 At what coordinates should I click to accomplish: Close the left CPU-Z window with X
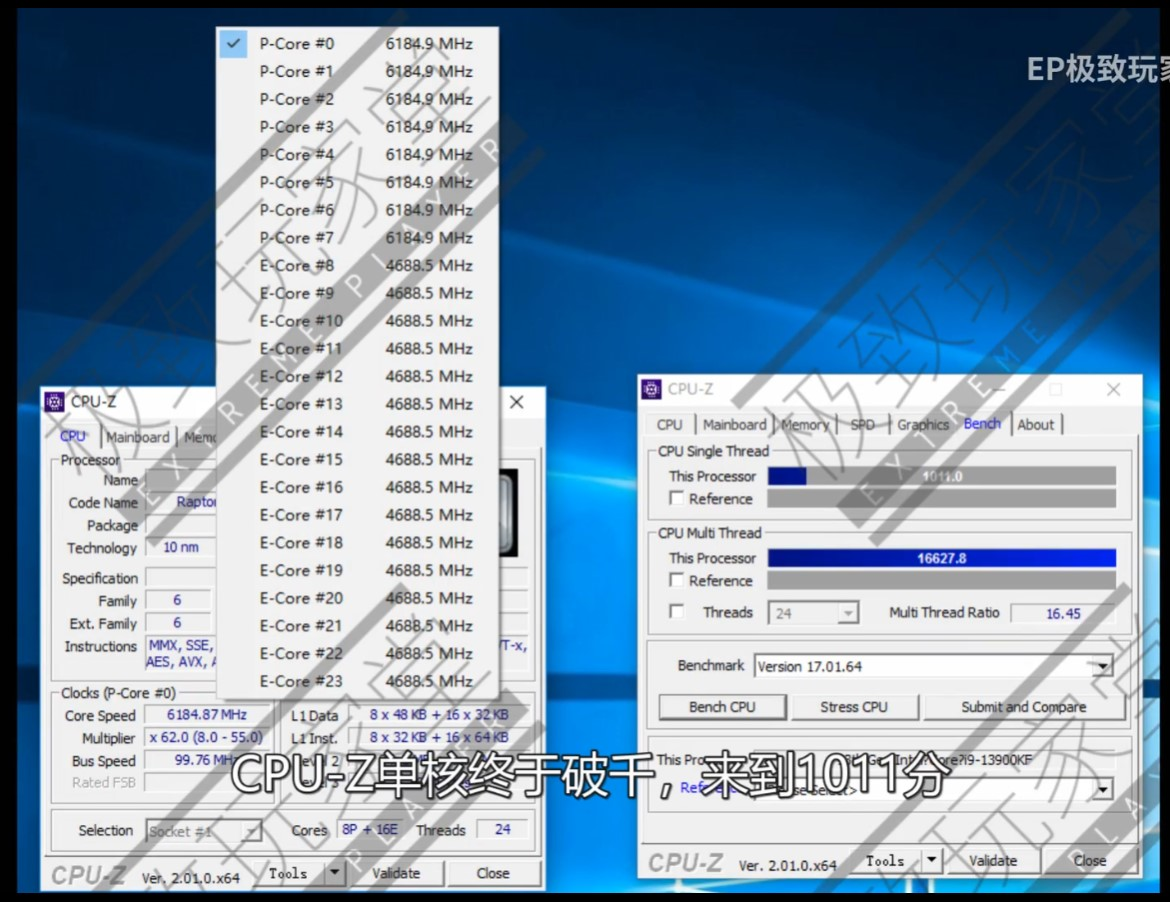516,402
